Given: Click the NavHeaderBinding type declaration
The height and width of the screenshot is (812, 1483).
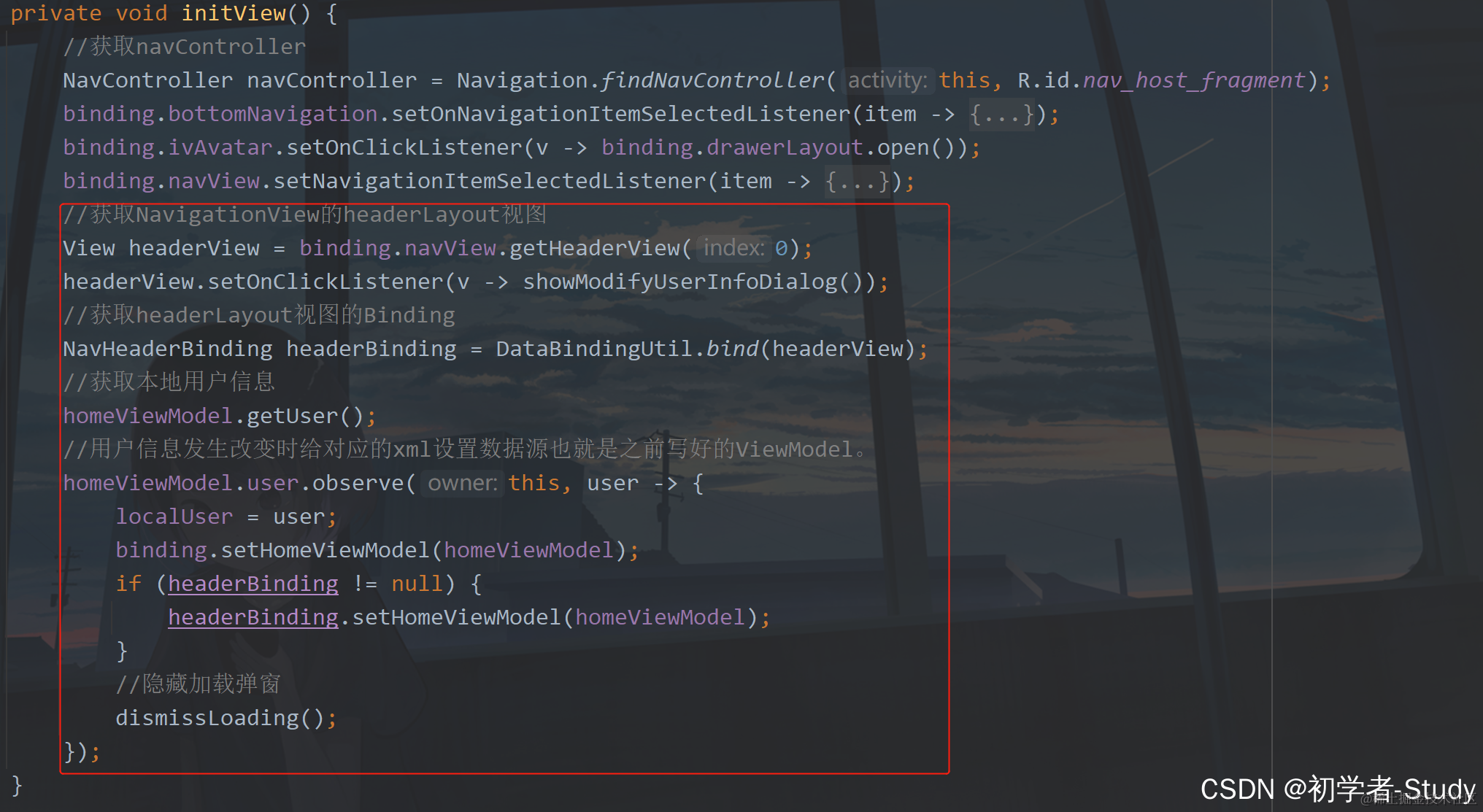Looking at the screenshot, I should coord(167,349).
